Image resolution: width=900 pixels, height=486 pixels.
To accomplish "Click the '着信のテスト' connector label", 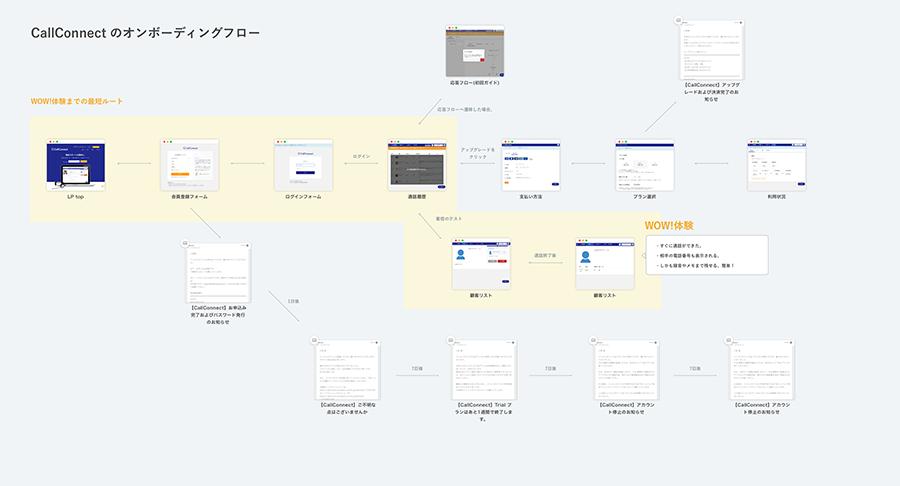I will click(x=448, y=219).
